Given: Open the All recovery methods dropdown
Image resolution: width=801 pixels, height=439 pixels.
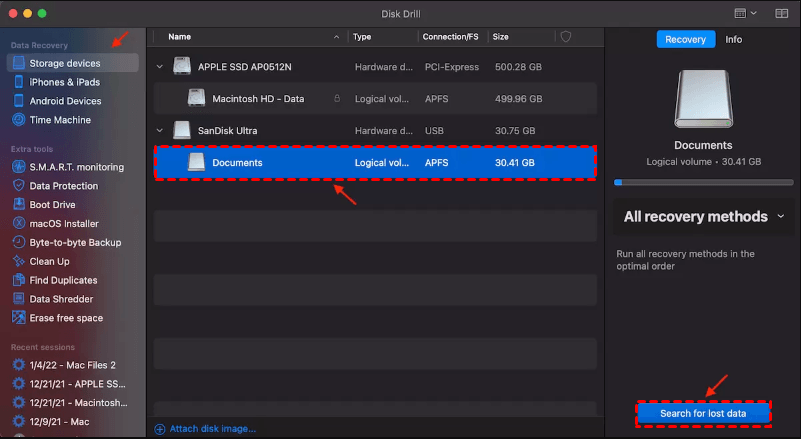Looking at the screenshot, I should (704, 217).
